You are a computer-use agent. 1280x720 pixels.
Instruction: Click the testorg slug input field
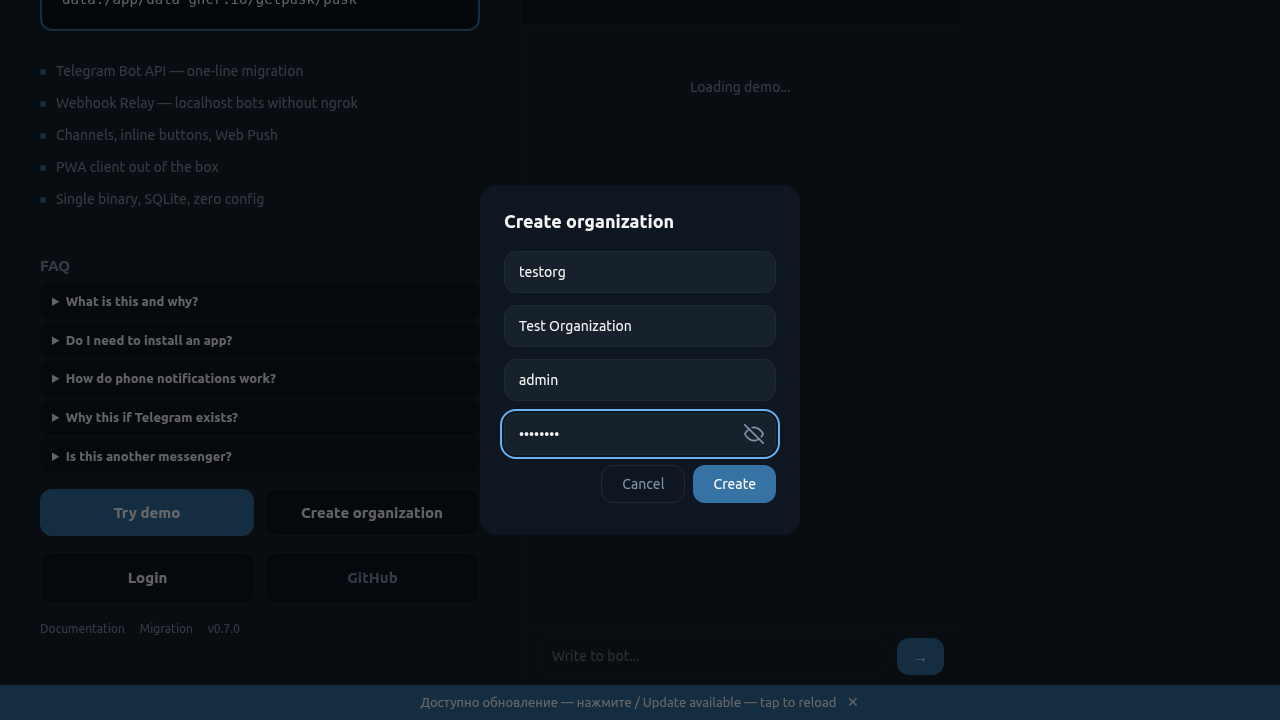pos(640,272)
